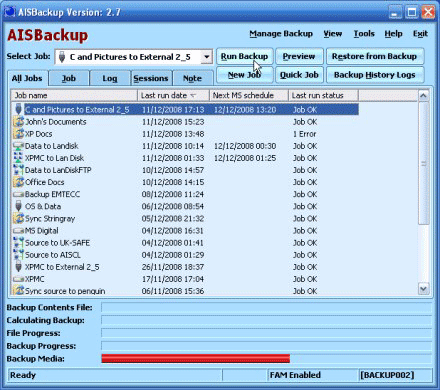Click the Preview button

[x=299, y=56]
